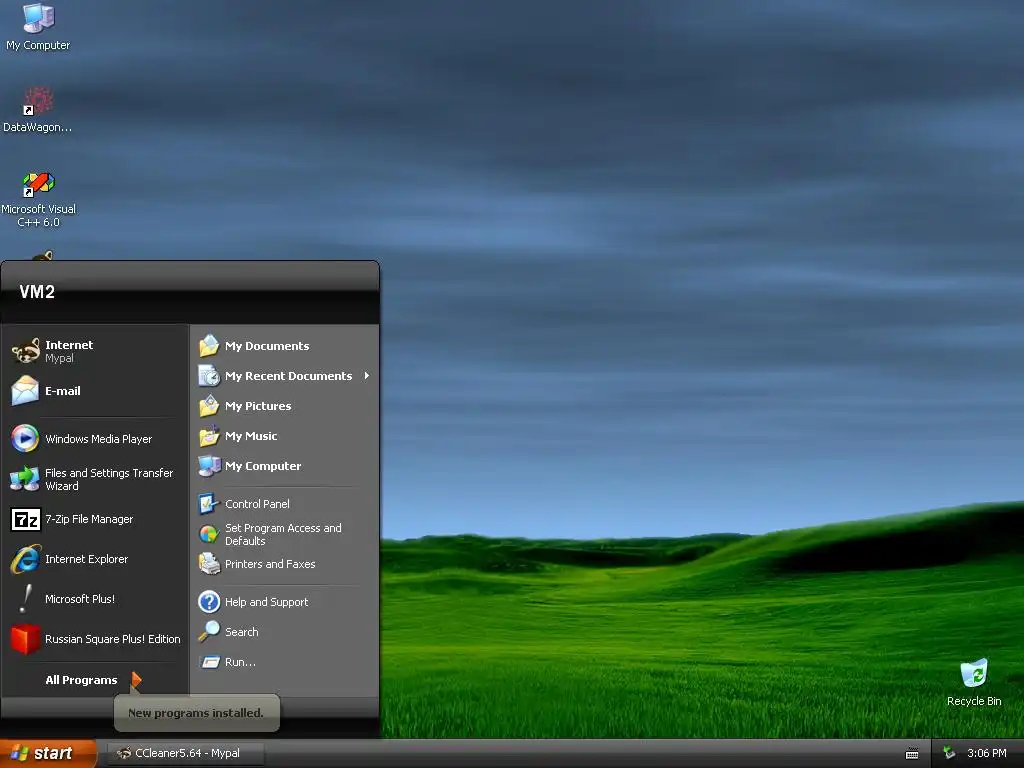Expand the All Programs orange arrow

136,680
